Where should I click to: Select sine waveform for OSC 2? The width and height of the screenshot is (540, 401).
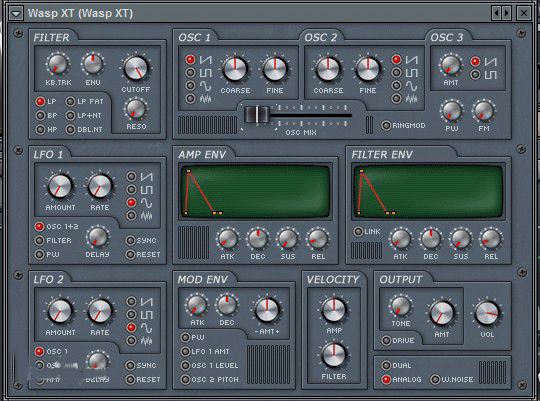[397, 85]
